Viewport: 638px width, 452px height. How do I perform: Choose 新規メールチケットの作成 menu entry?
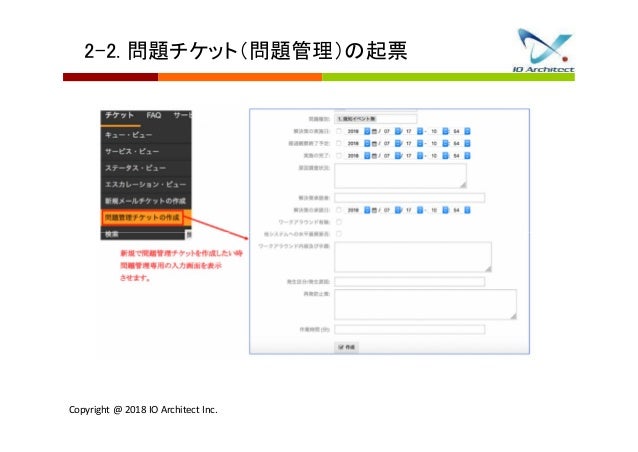146,201
